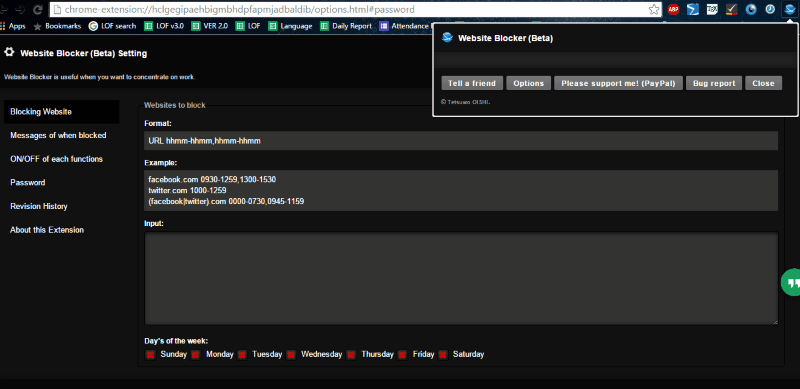Open About this Extension section

(47, 230)
